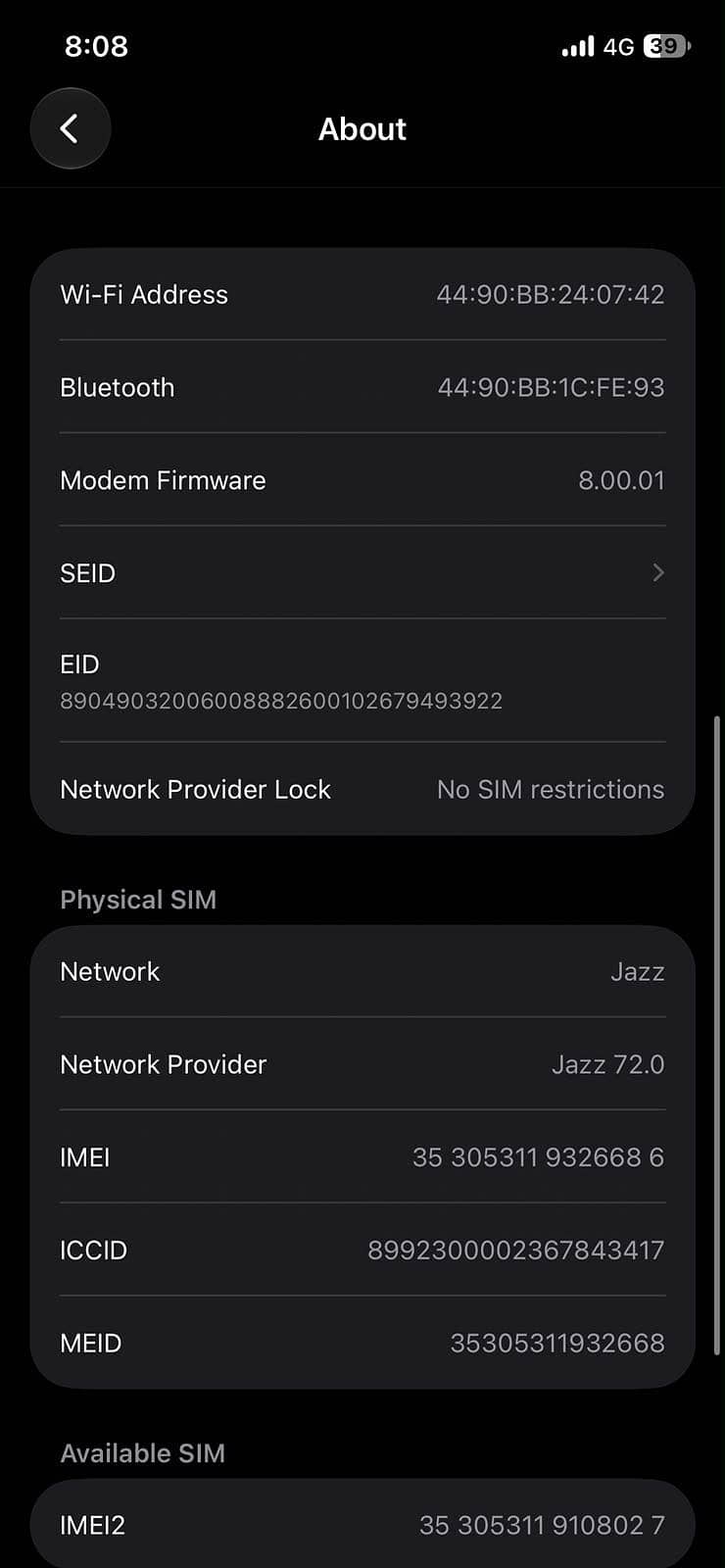The image size is (725, 1568).
Task: Tap the EID number
Action: (x=281, y=701)
